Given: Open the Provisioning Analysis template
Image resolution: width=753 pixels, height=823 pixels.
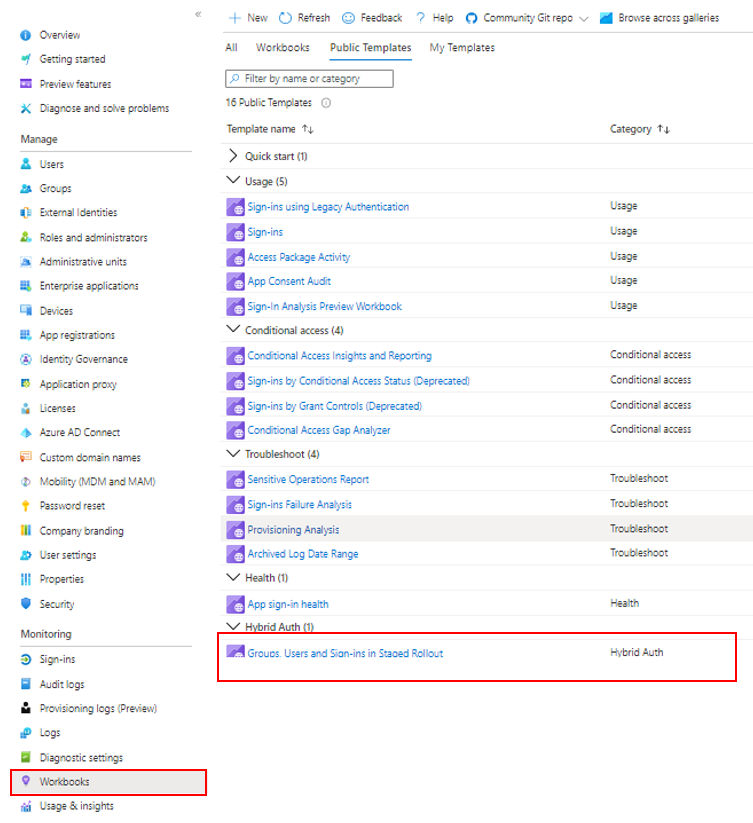Looking at the screenshot, I should [293, 529].
